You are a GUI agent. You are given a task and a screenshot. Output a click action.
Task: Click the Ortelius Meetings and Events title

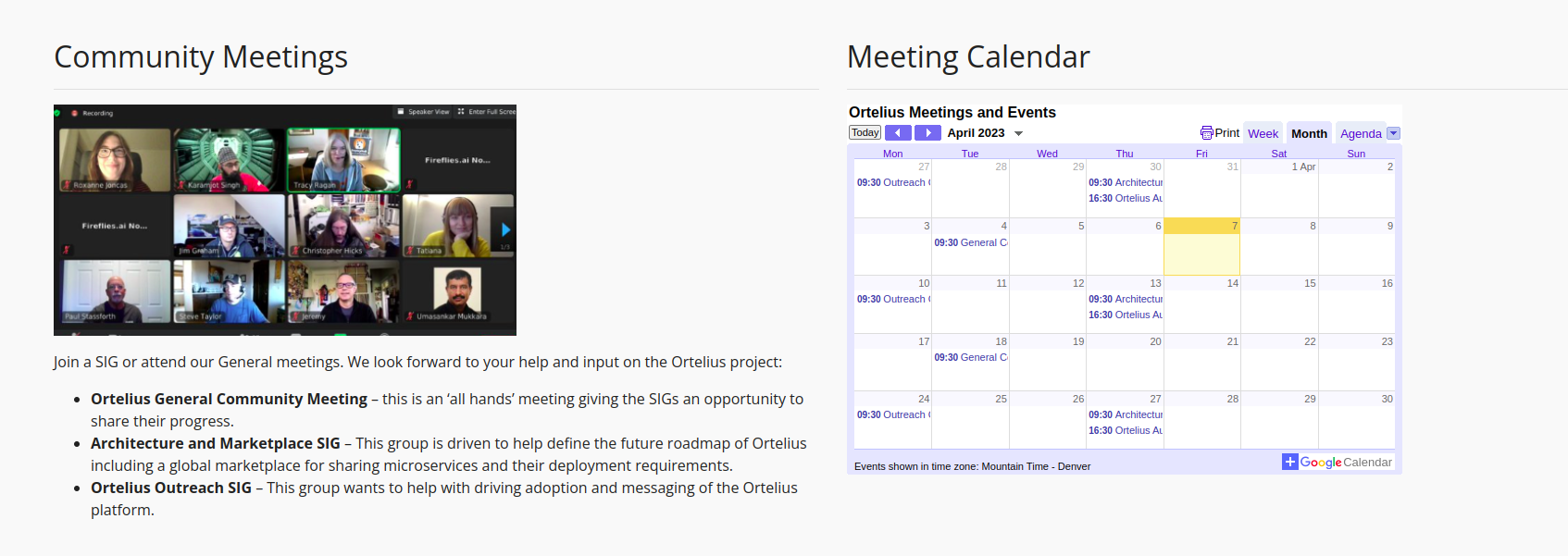952,112
